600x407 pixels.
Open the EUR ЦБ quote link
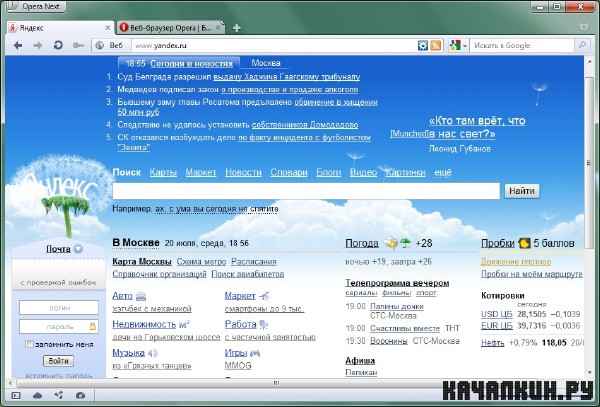(x=496, y=326)
